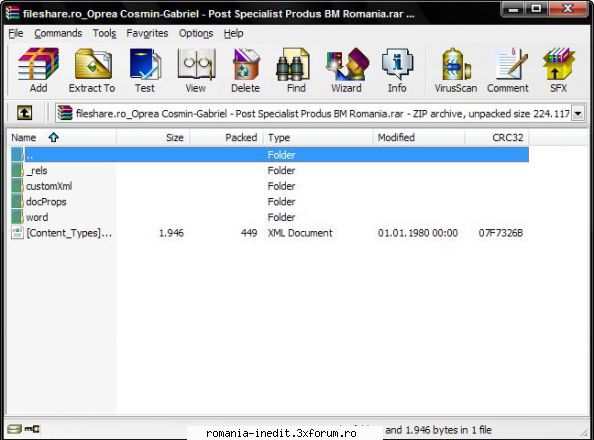The image size is (594, 440).
Task: Click the key icon in status bar
Action: 32,429
